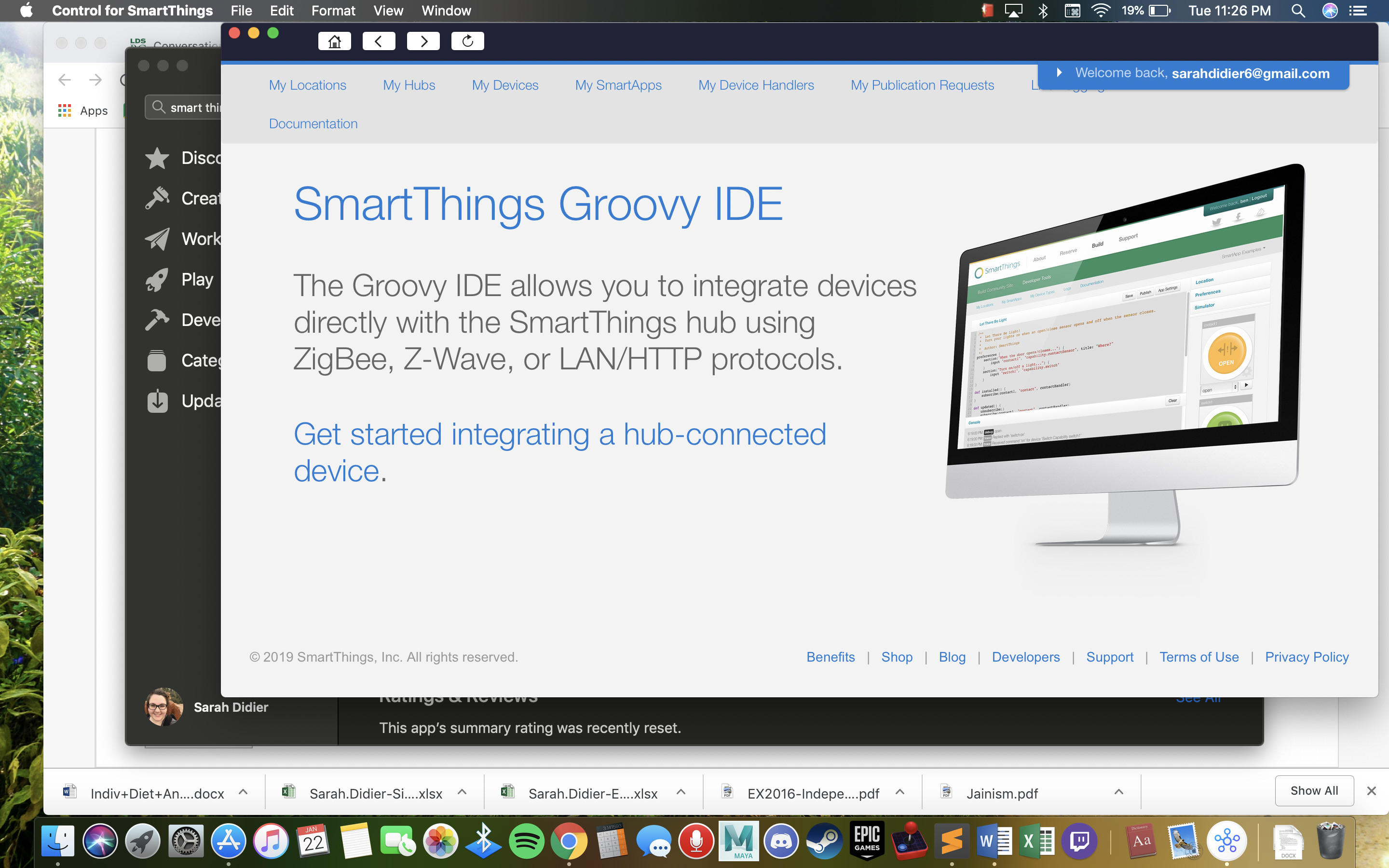Screen dimensions: 1389x868
Task: Click Show All downloads button in Chrome
Action: pyautogui.click(x=1314, y=790)
